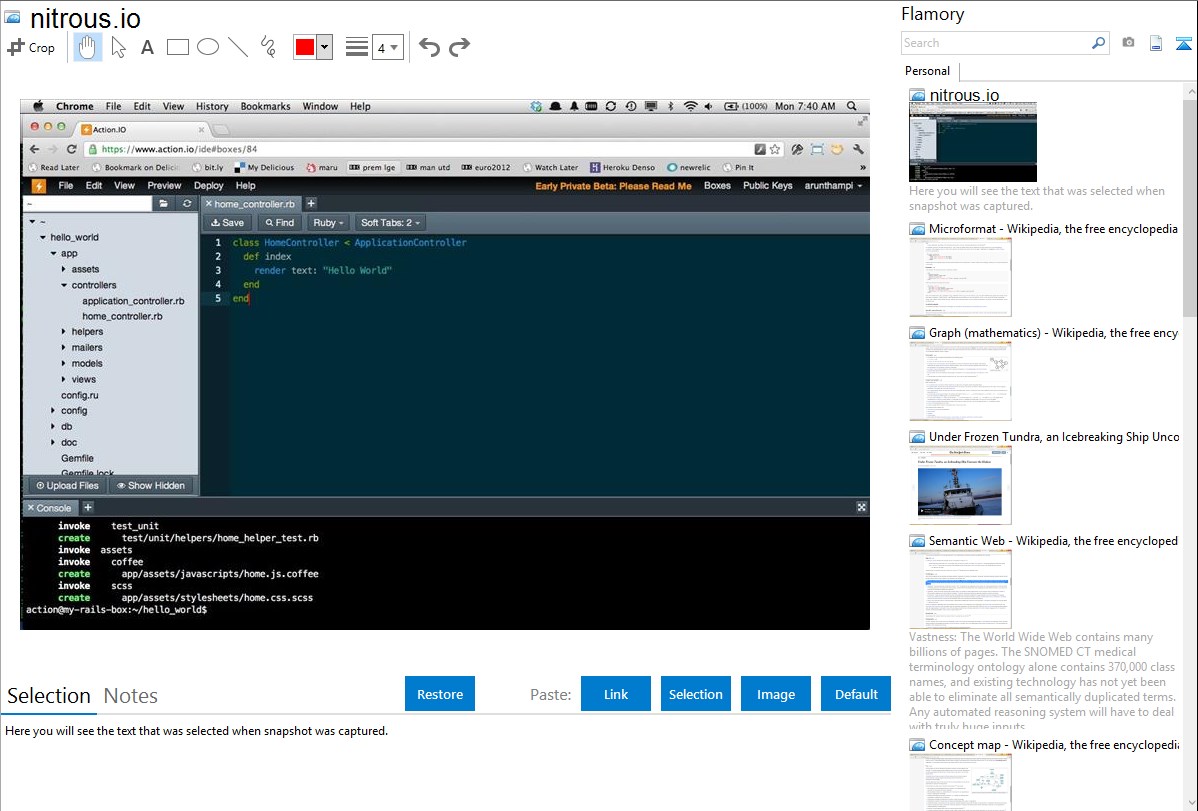The width and height of the screenshot is (1198, 811).
Task: Click the blue collapse icon at the panel's top right
Action: pos(1183,43)
